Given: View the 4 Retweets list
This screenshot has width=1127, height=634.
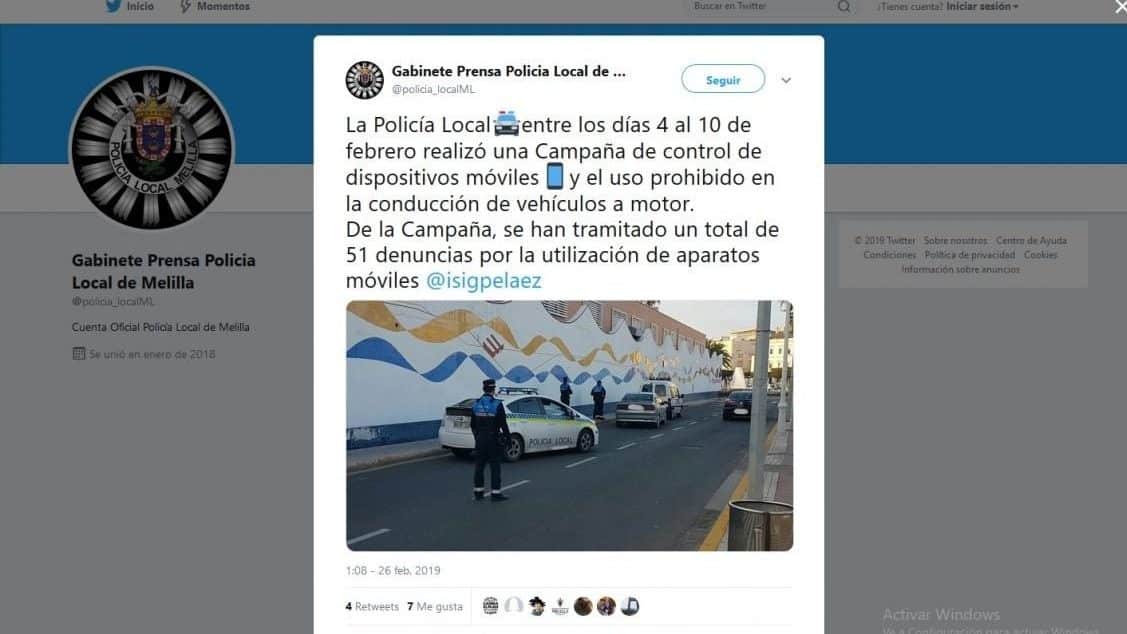Looking at the screenshot, I should (372, 607).
